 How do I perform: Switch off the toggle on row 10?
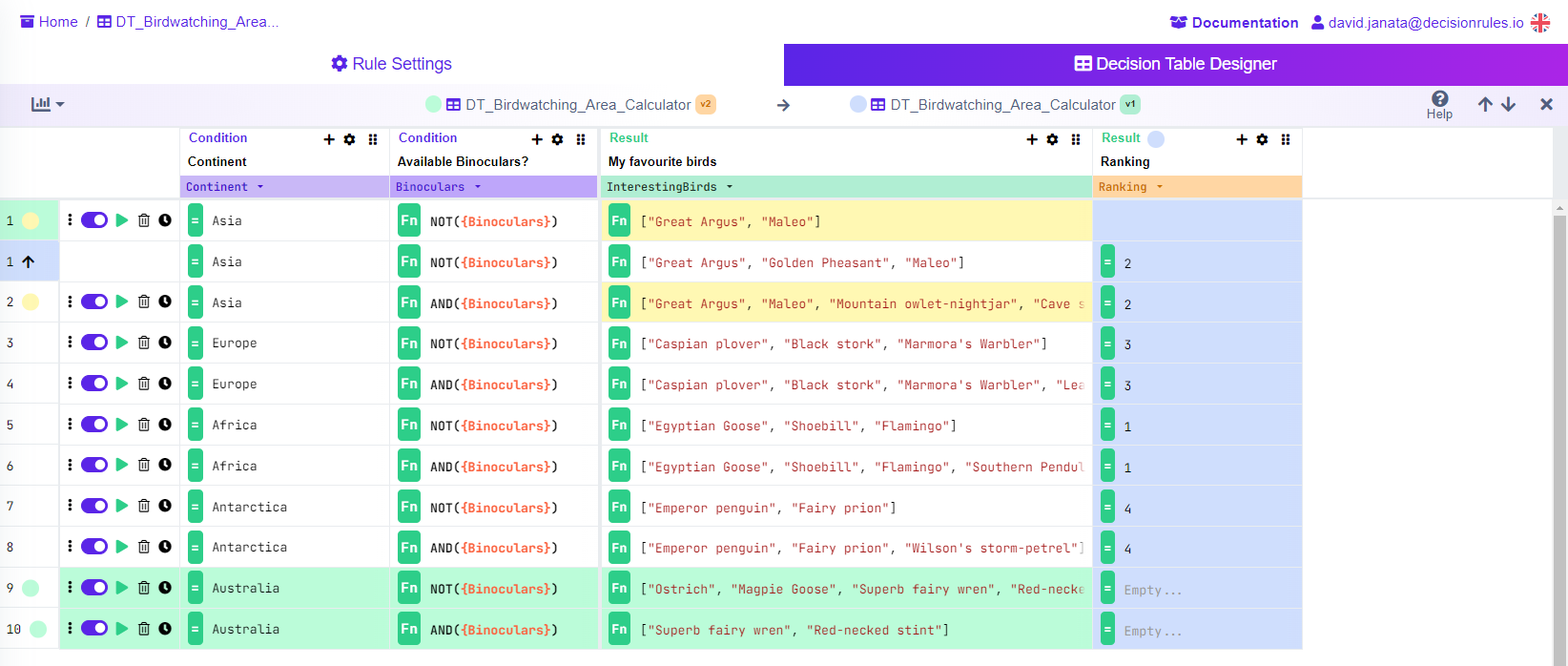coord(94,629)
